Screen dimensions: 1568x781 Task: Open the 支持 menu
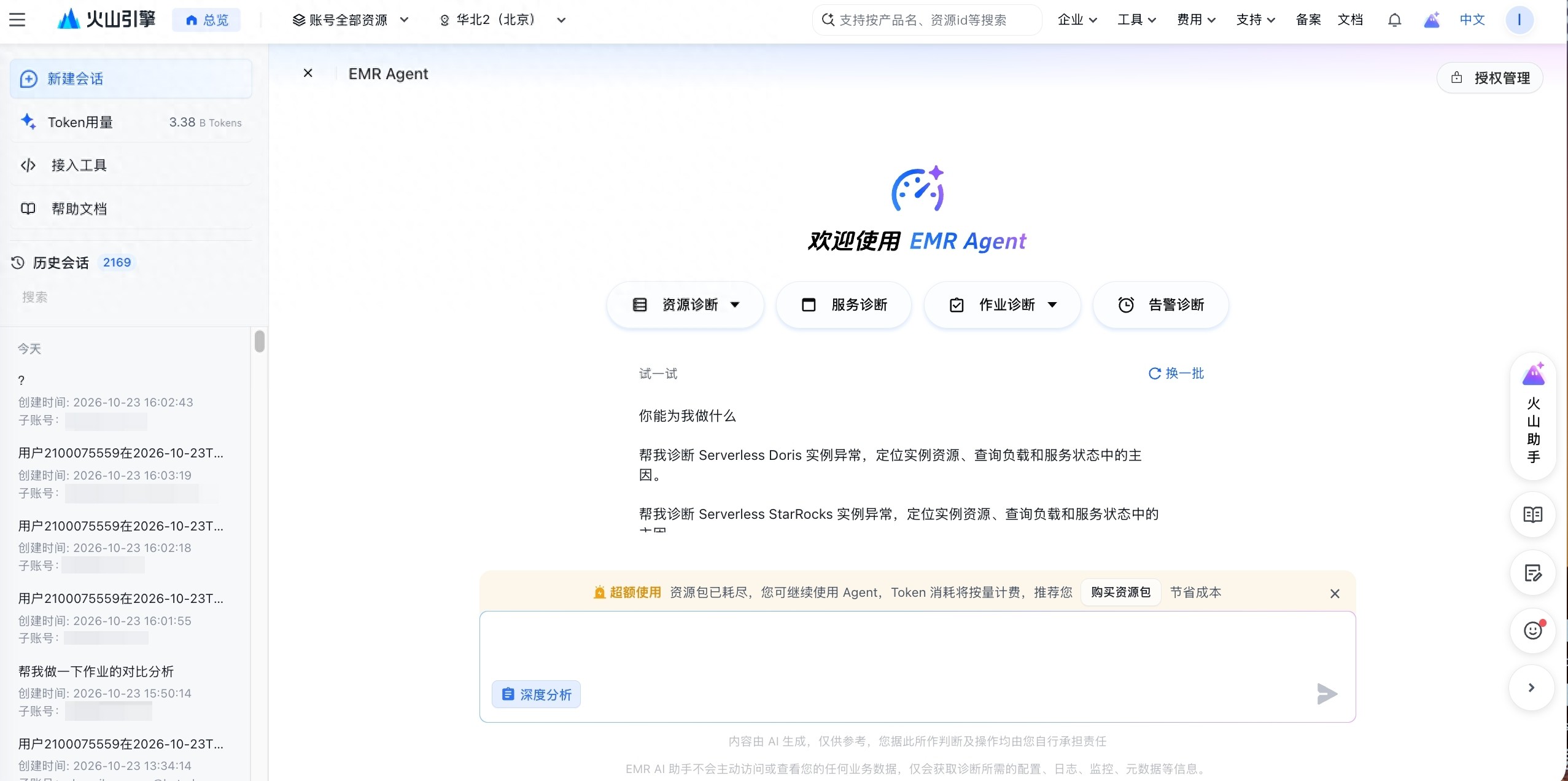point(1256,20)
